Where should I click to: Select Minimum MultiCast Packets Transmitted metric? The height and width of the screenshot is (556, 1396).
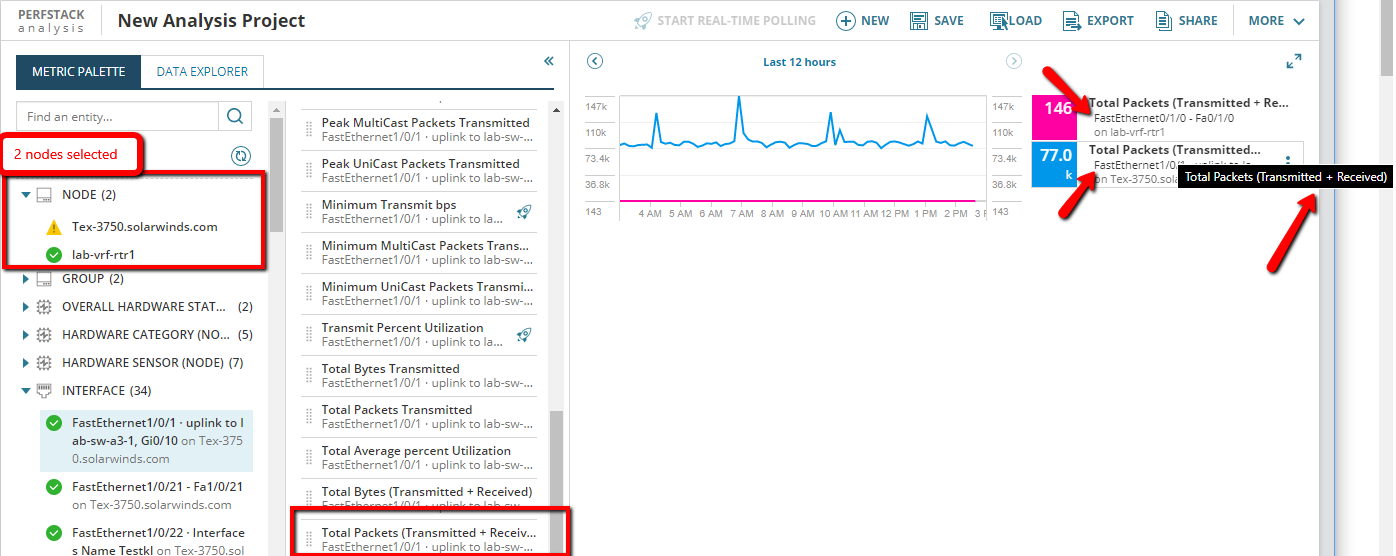click(419, 253)
